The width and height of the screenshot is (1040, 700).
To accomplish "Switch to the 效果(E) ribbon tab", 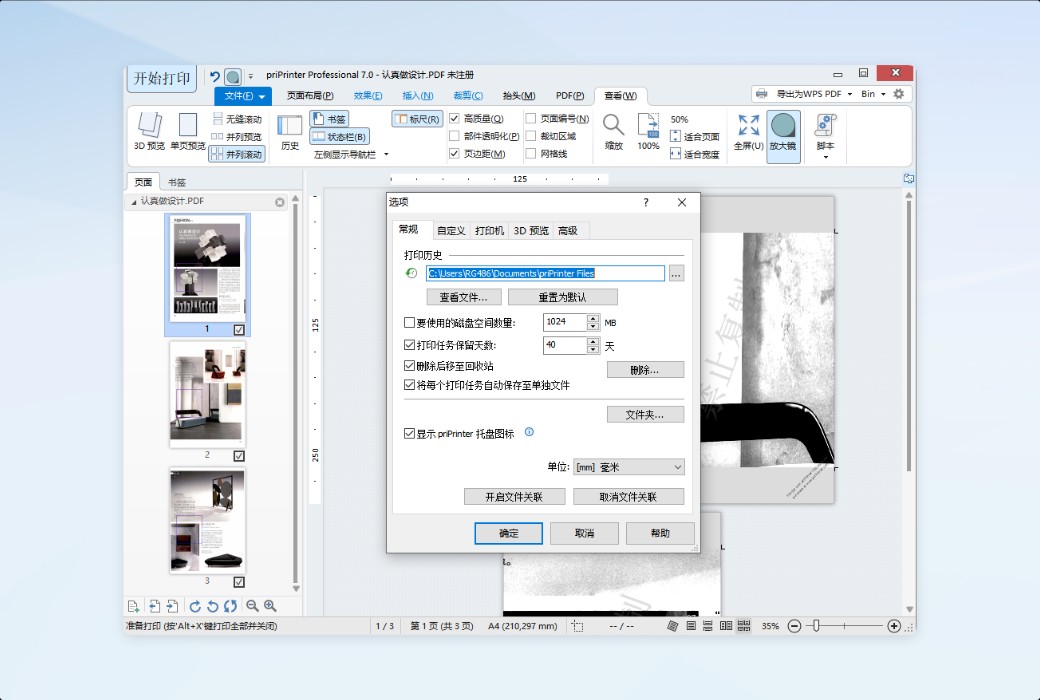I will click(368, 96).
